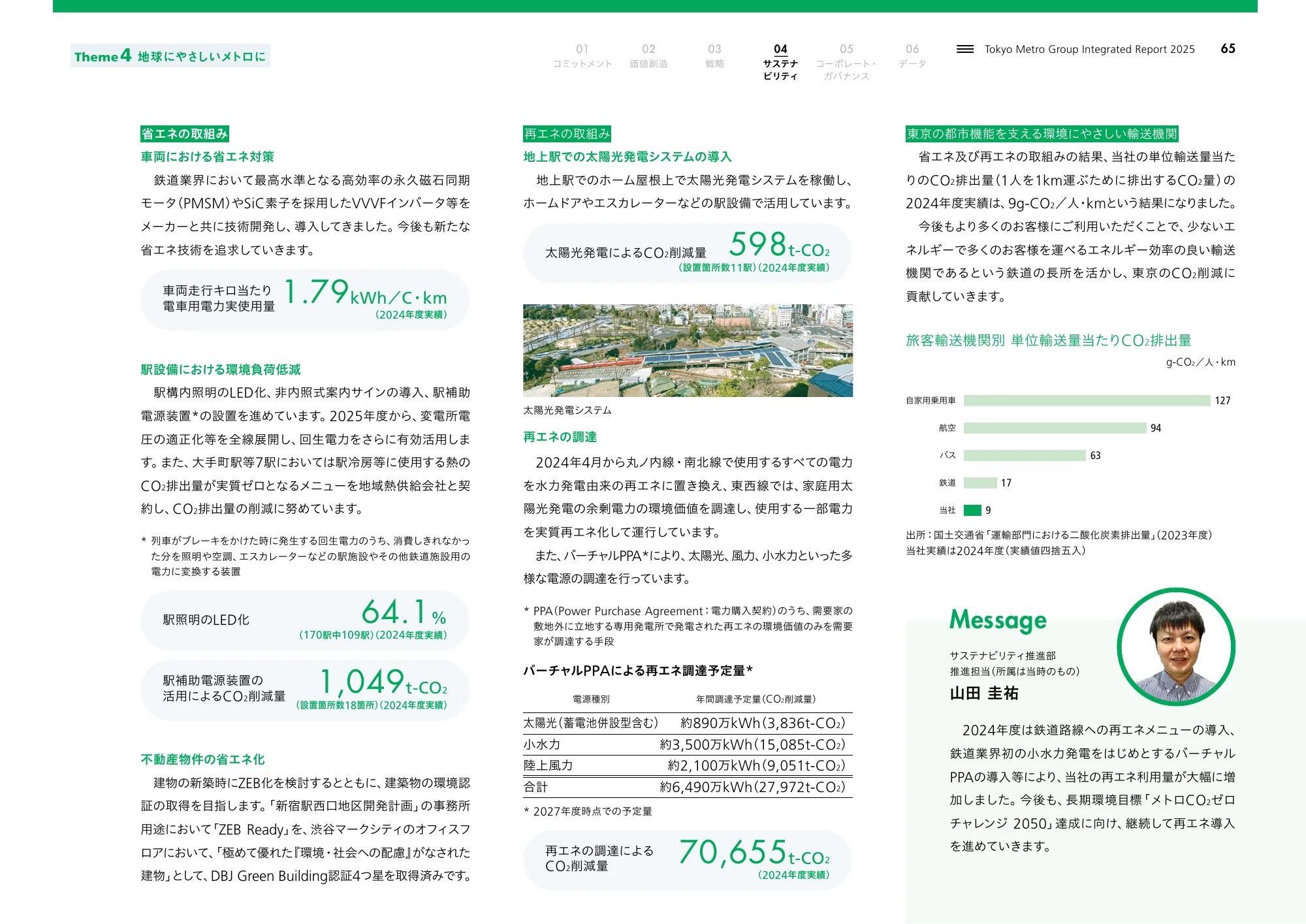Click the 小水力 table row

(x=688, y=745)
